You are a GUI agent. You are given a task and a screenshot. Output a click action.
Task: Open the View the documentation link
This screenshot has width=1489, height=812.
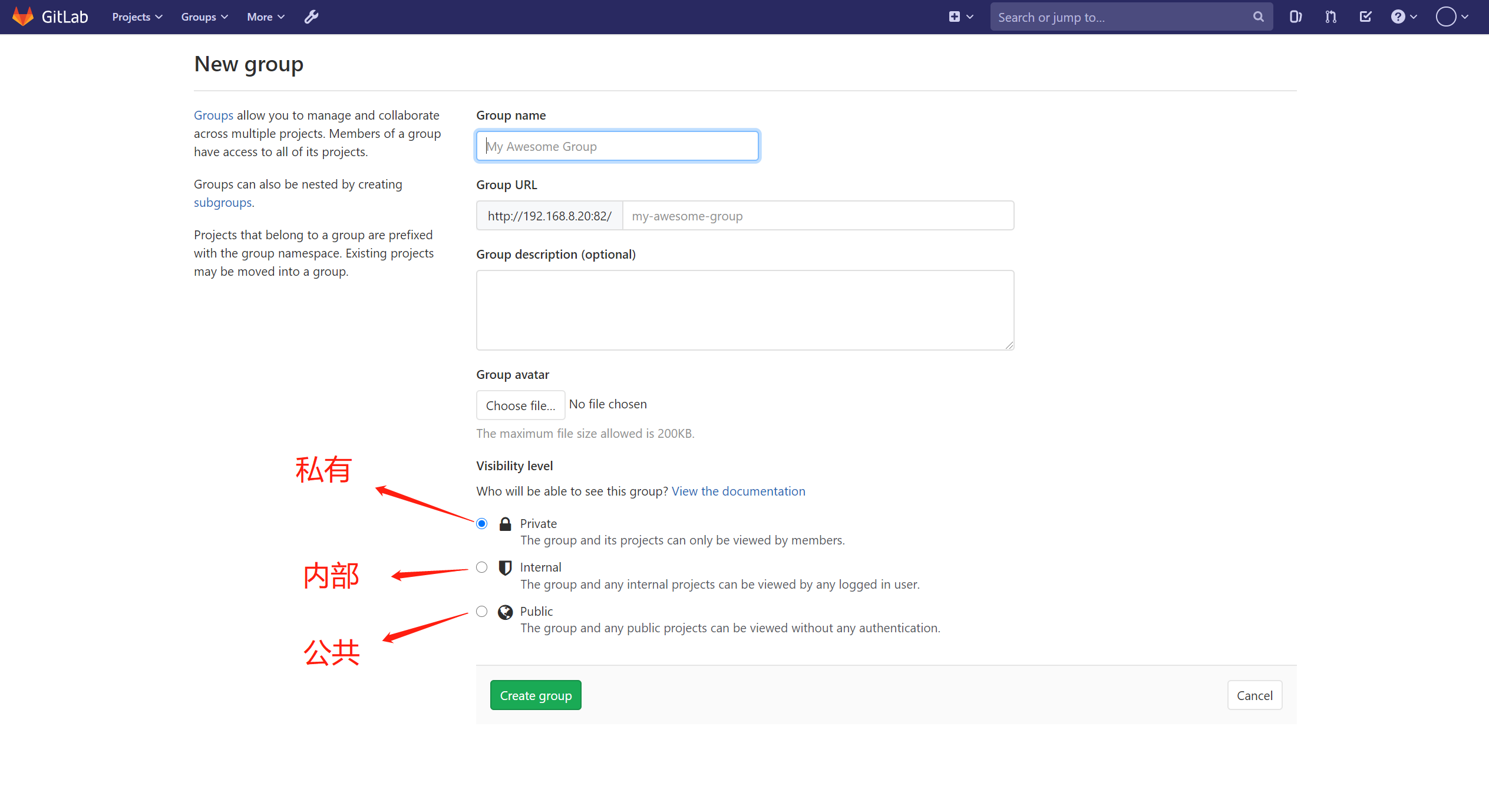click(738, 491)
